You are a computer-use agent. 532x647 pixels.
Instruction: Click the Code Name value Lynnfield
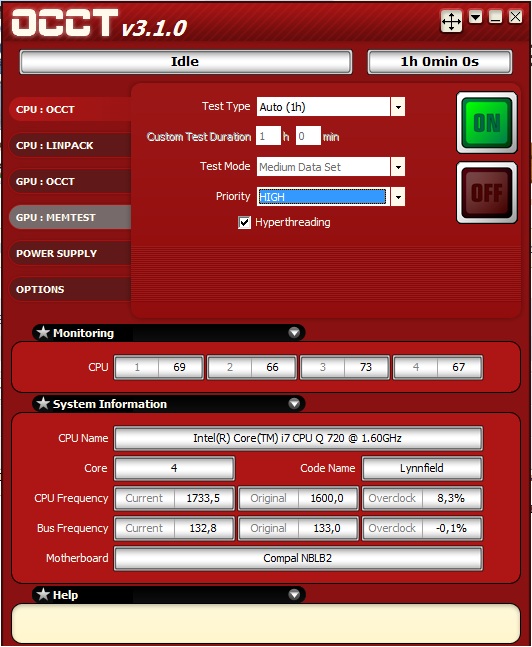pyautogui.click(x=422, y=468)
